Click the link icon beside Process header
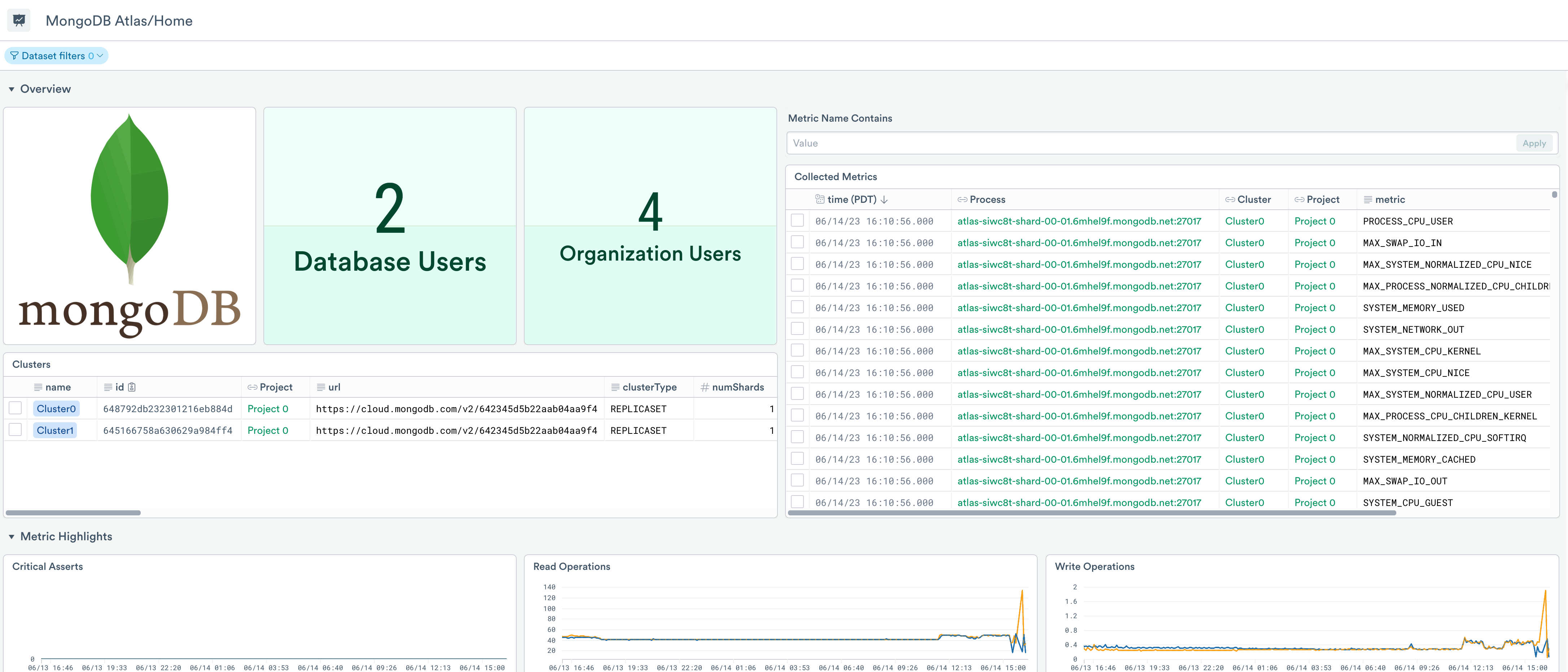Viewport: 1568px width, 672px height. pyautogui.click(x=962, y=200)
